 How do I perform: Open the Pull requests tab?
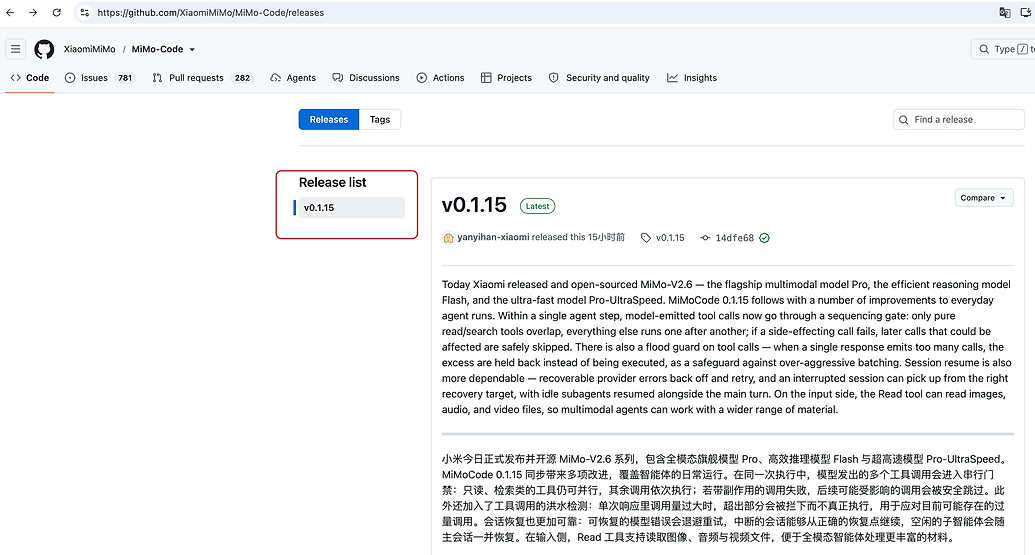[x=202, y=78]
